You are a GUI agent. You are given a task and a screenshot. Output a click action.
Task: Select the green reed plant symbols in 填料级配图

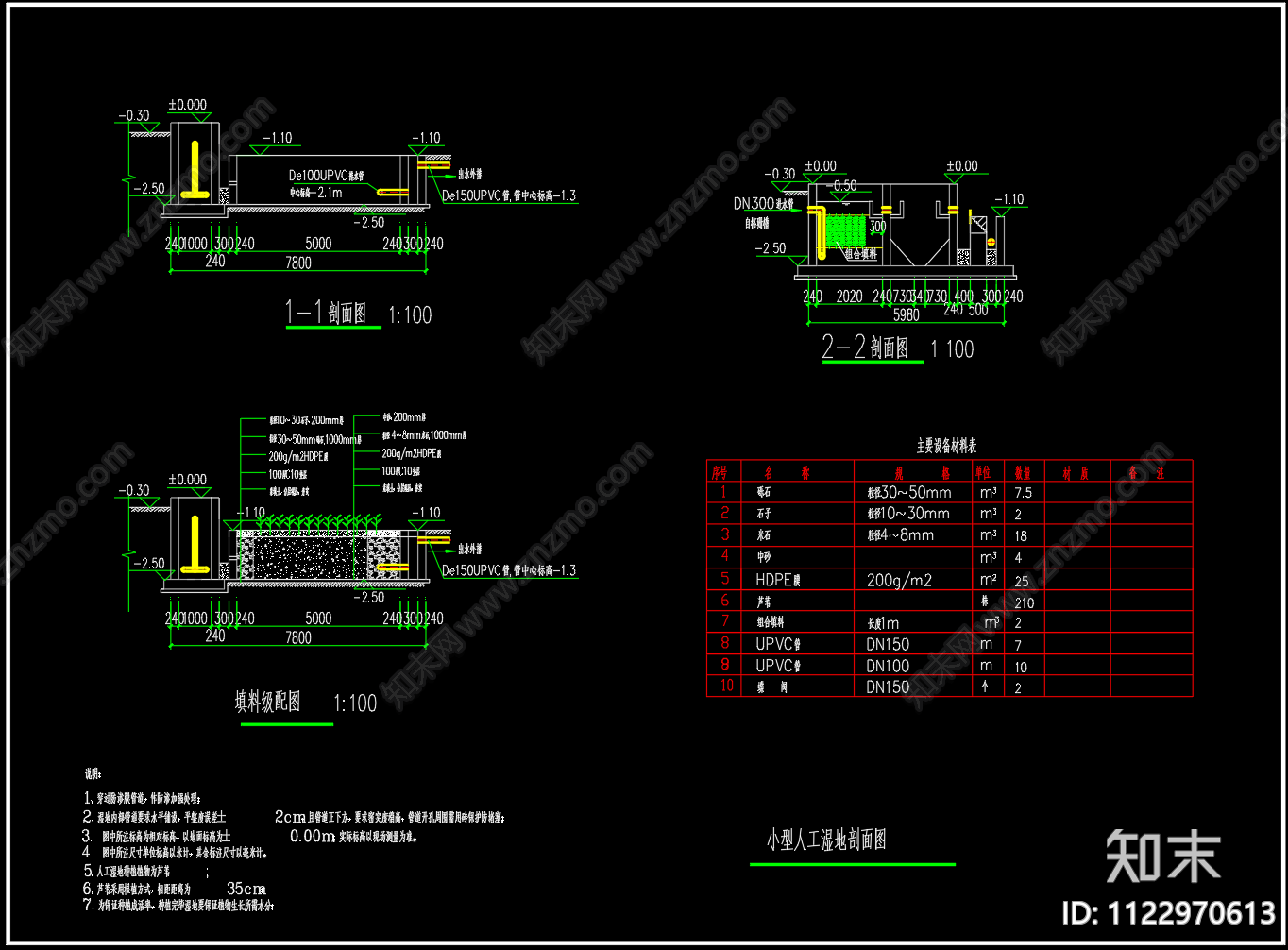pos(318,522)
